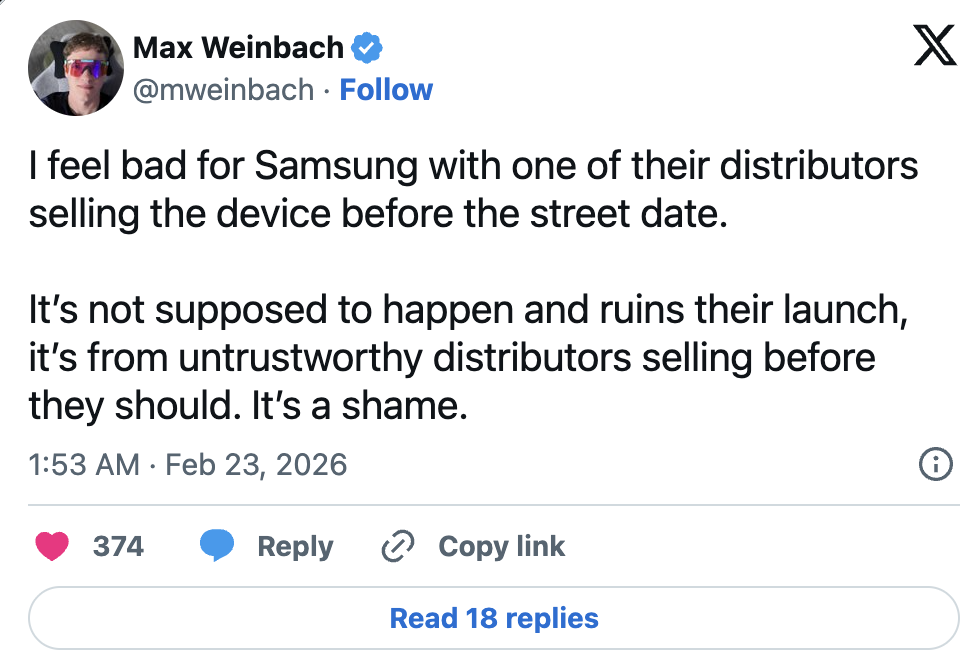
Task: Open the tweet info circle icon
Action: point(934,465)
